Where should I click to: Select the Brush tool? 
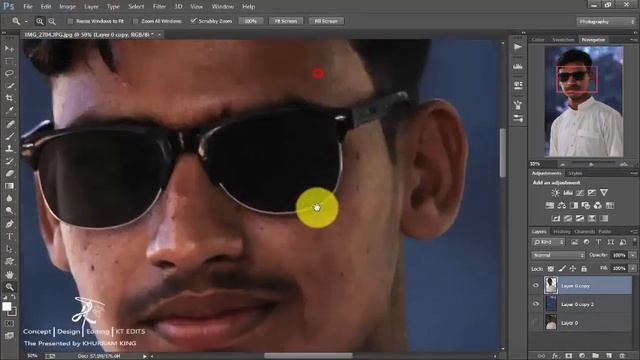(x=9, y=136)
